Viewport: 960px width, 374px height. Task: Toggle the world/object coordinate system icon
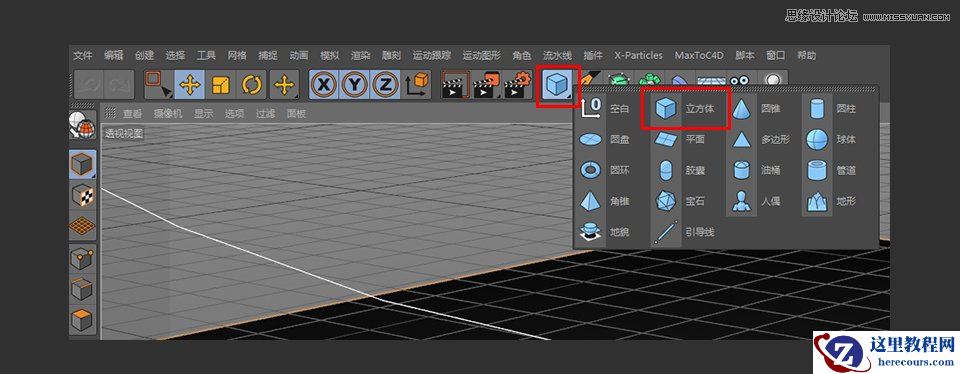[417, 85]
